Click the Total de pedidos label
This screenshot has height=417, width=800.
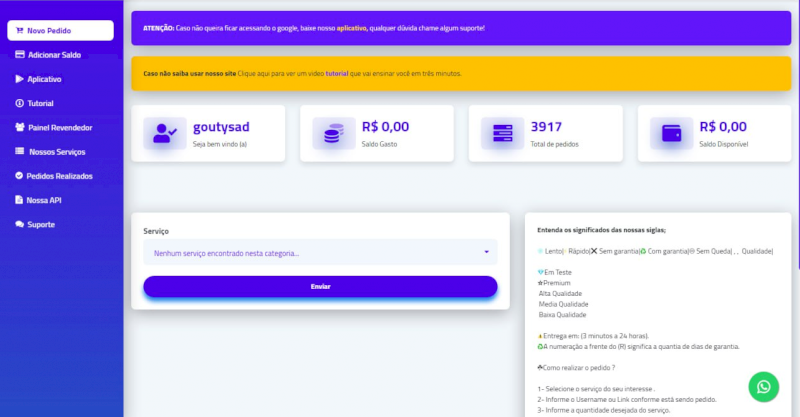555,144
